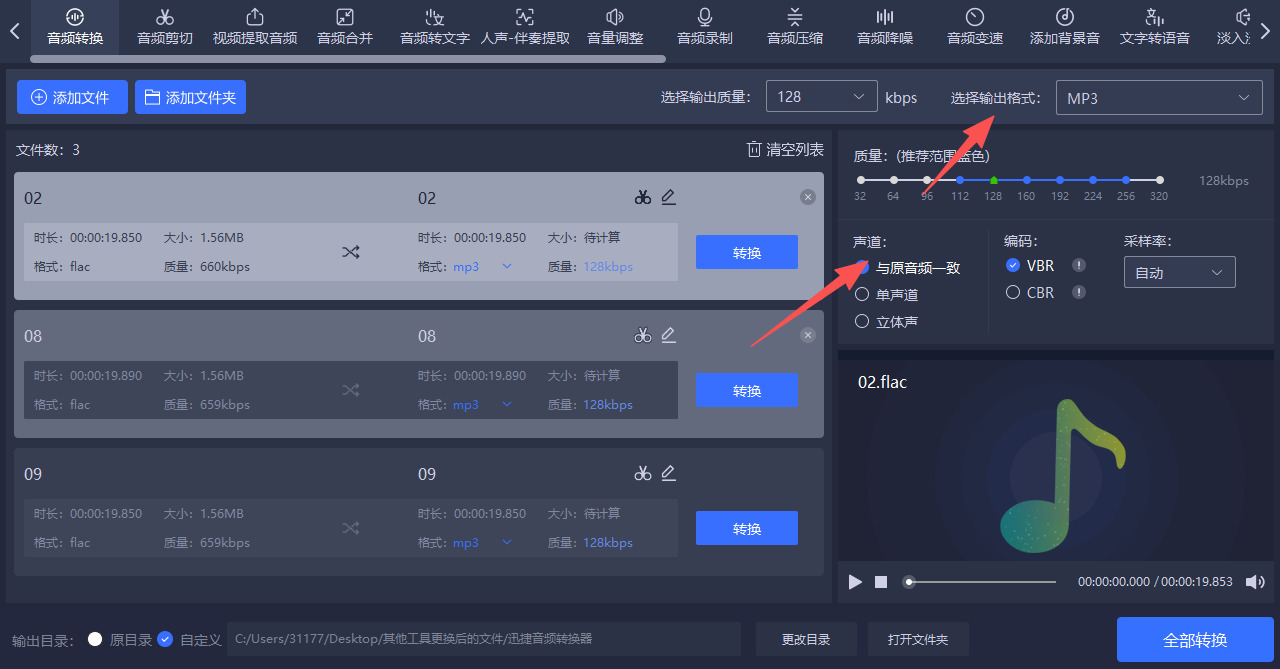Set quality slider to 192 kbps point
Viewport: 1280px width, 669px height.
pos(1060,180)
